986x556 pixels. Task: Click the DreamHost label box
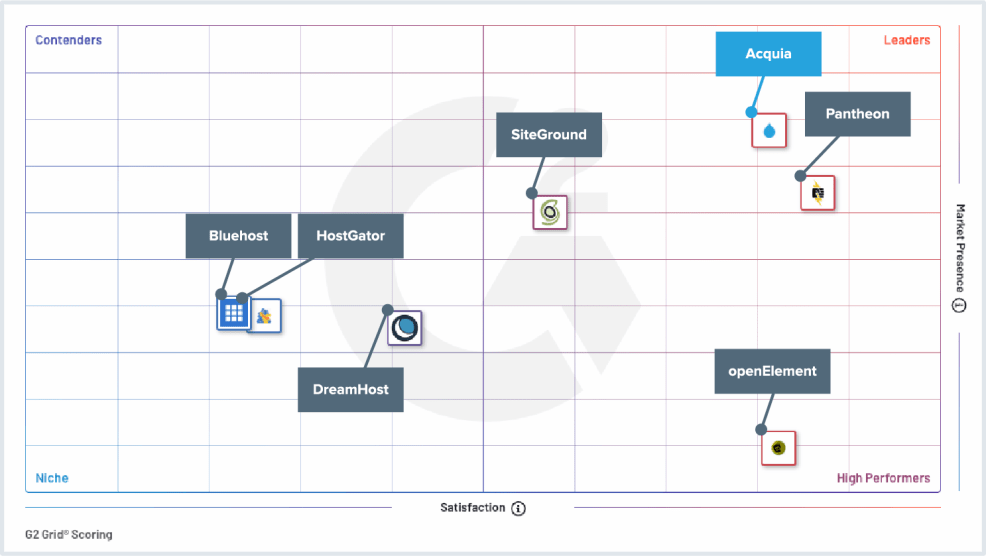pos(350,389)
